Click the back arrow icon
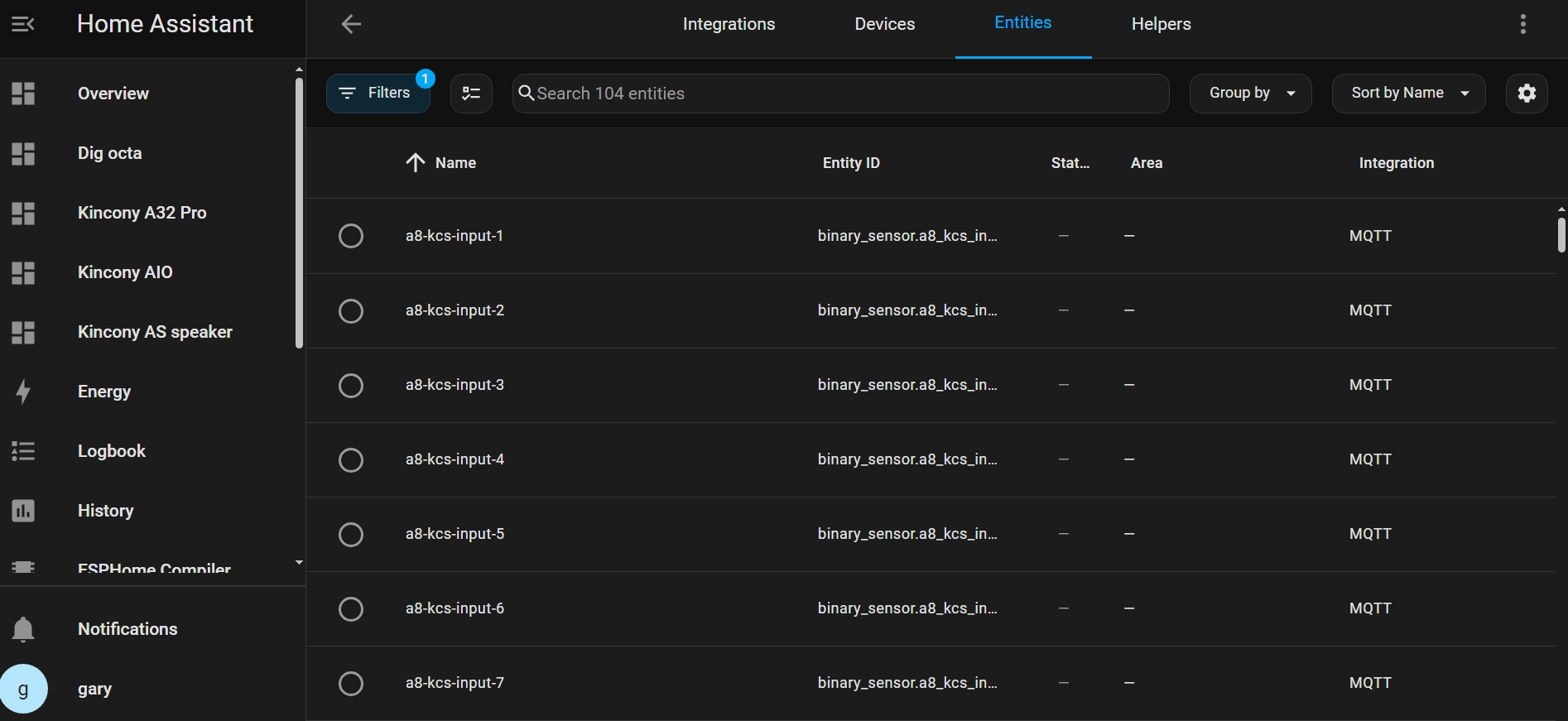 351,24
